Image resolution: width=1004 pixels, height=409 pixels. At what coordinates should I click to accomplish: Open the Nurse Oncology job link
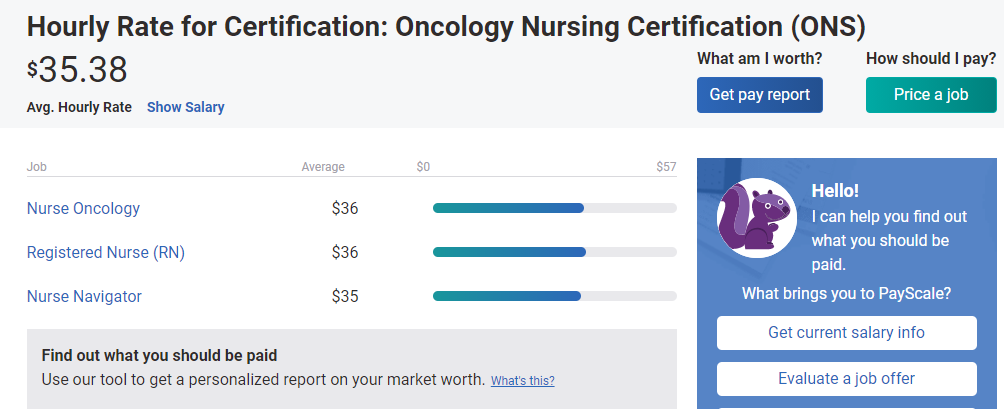point(83,209)
